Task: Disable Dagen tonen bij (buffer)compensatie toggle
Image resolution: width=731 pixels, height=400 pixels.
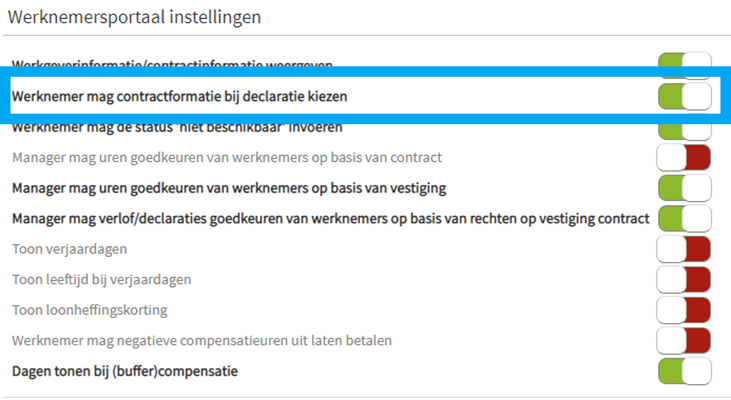Action: (x=684, y=371)
